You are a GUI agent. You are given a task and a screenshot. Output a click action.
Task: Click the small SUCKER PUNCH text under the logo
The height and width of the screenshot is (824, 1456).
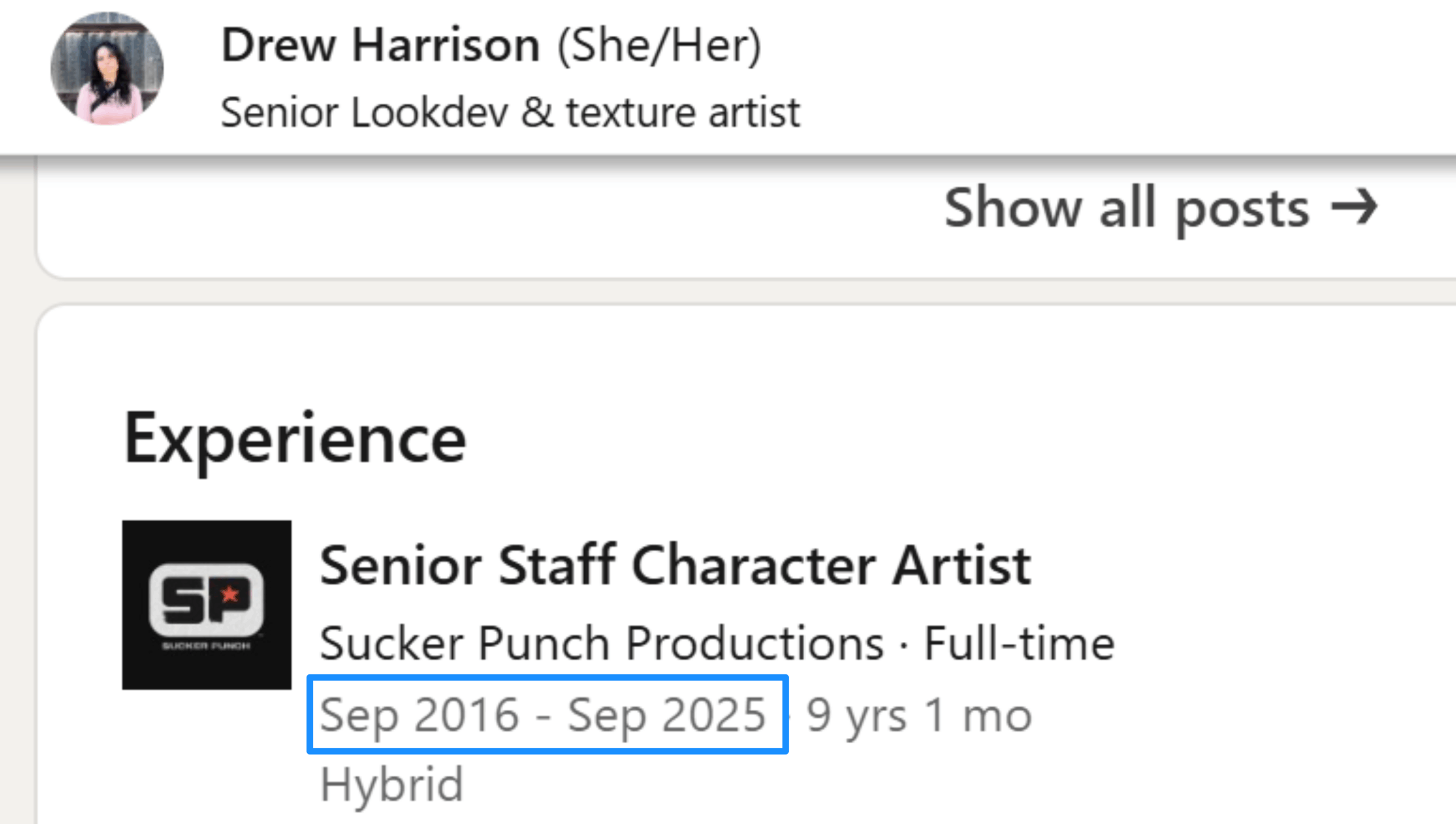coord(206,646)
